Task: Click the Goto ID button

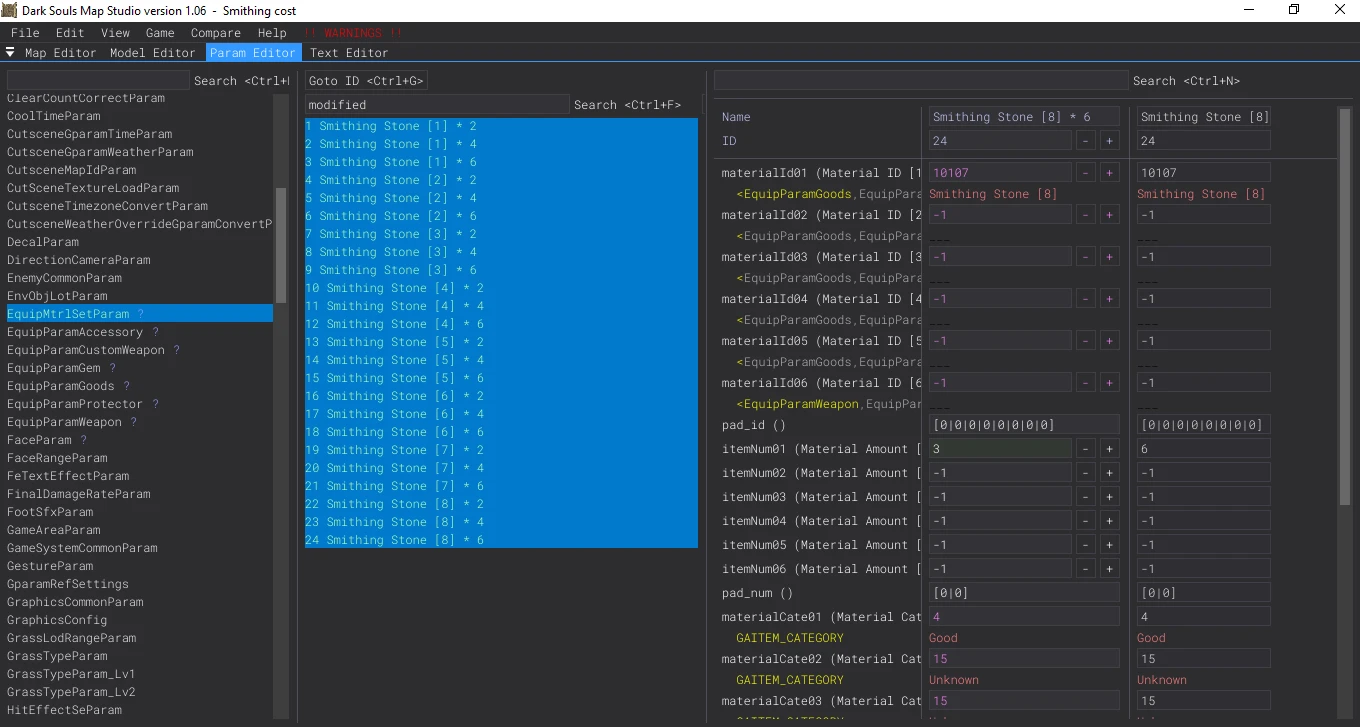Action: (366, 81)
